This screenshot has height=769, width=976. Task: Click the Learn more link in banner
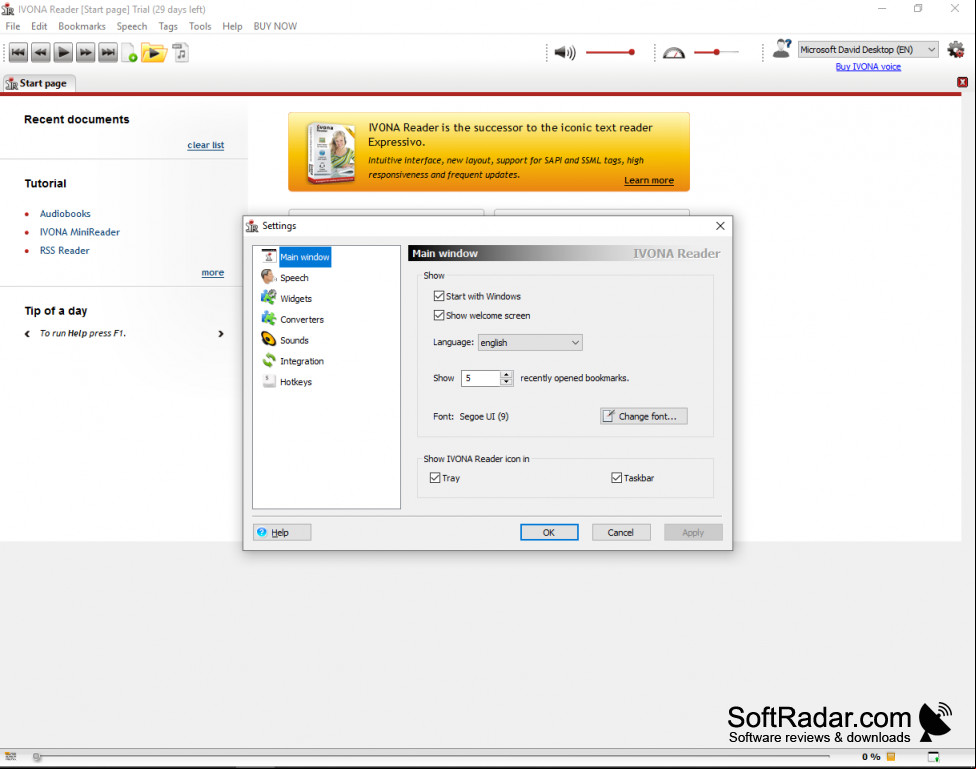click(x=649, y=180)
